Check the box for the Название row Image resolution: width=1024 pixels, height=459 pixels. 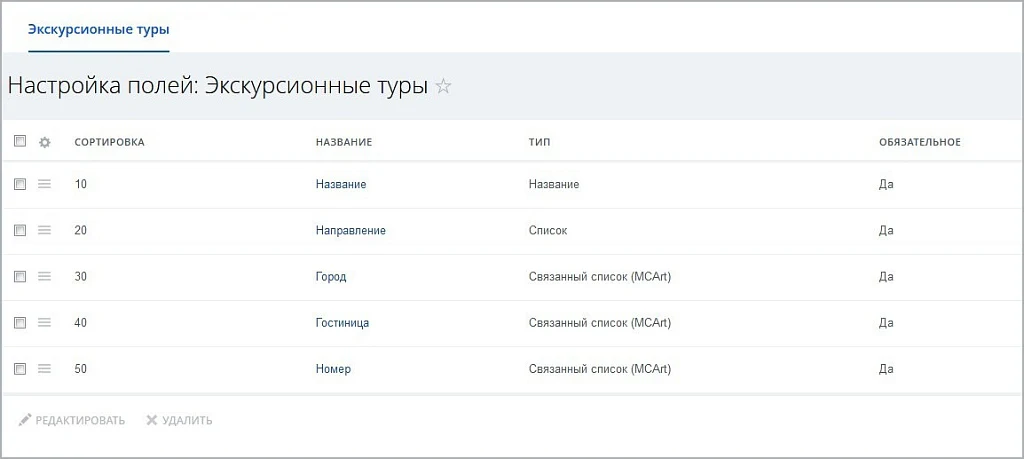click(x=20, y=185)
